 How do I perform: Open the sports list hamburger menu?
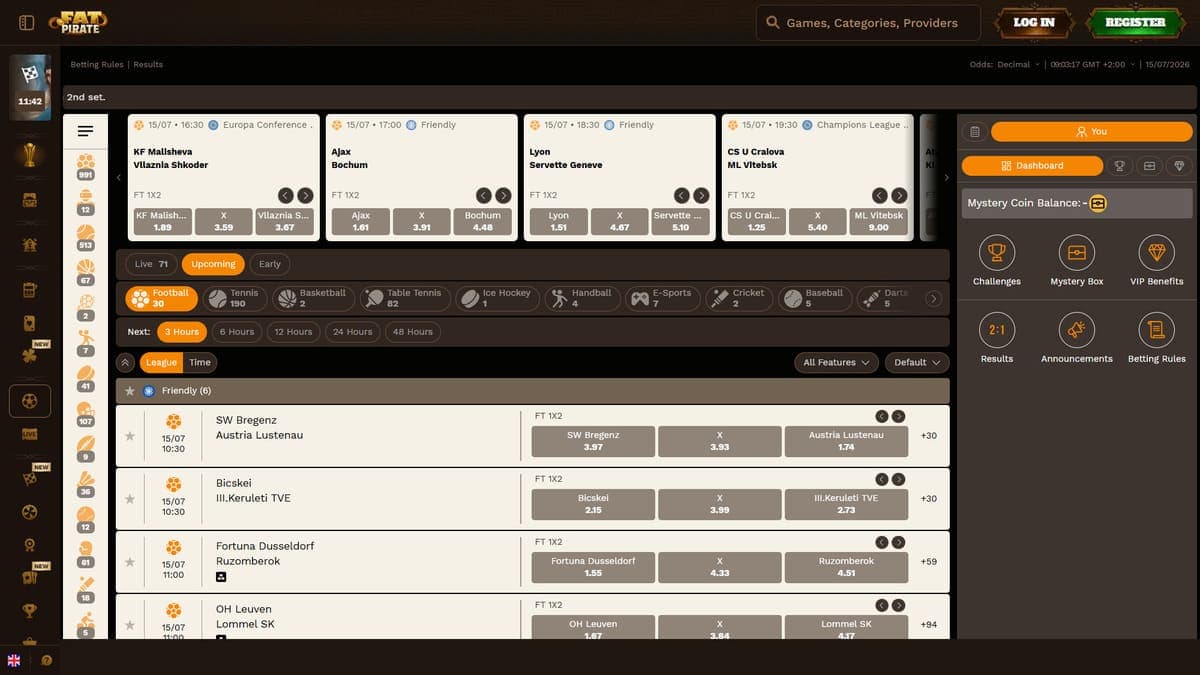click(x=85, y=131)
